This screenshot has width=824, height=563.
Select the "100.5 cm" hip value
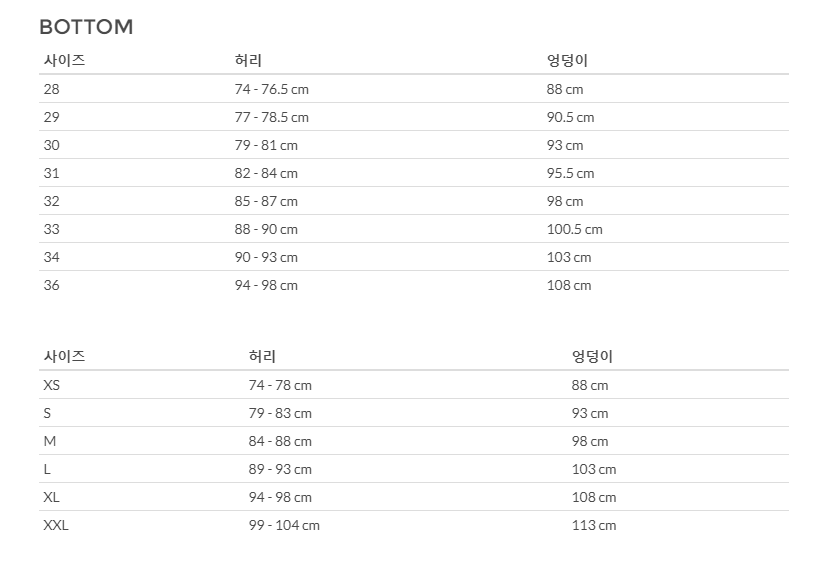pyautogui.click(x=574, y=229)
